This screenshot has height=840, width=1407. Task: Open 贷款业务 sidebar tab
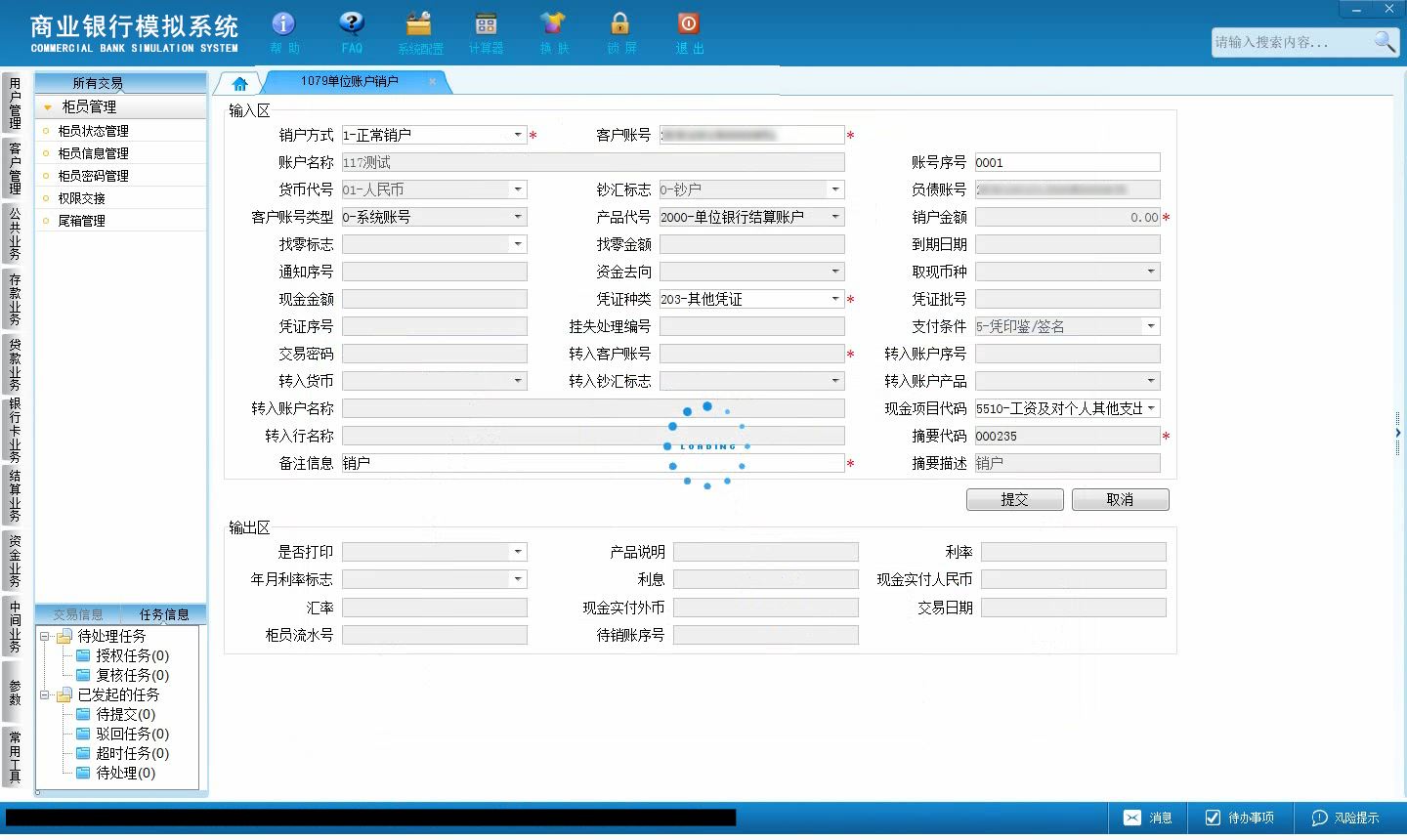[x=14, y=363]
